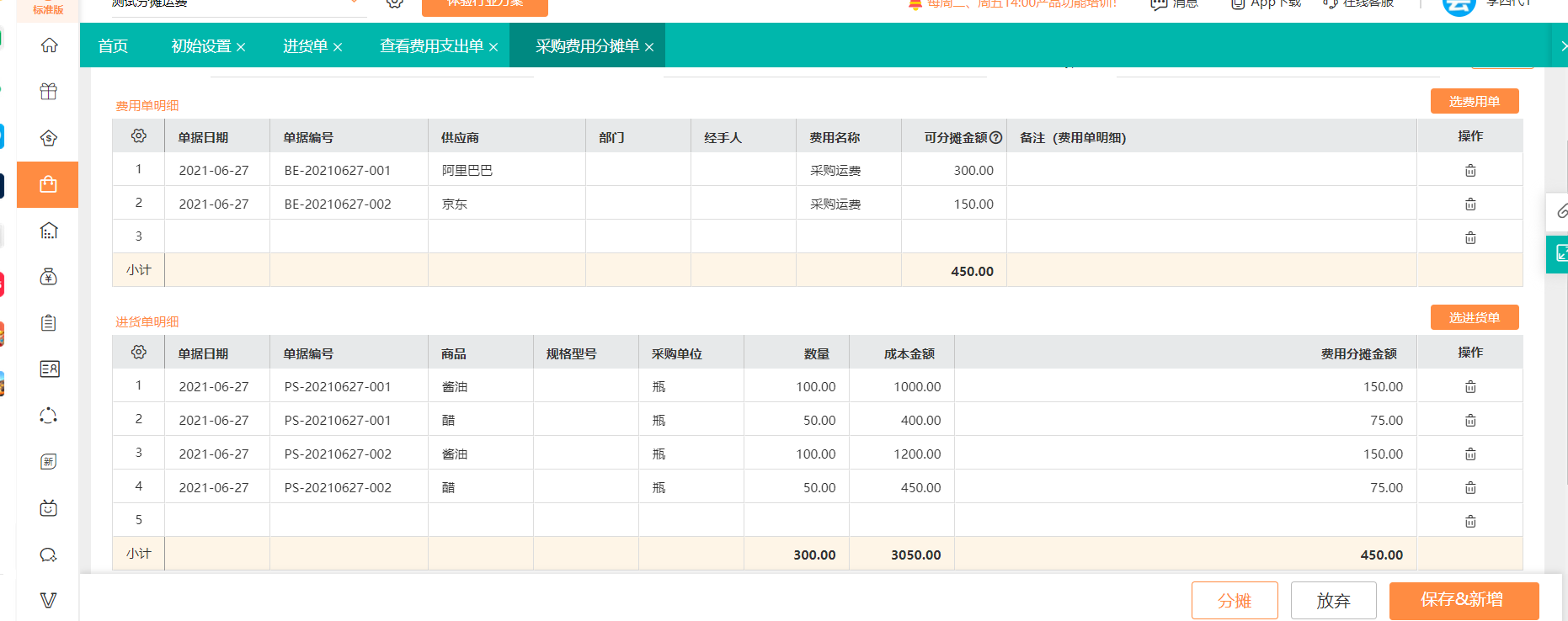This screenshot has width=1568, height=621.
Task: Delete the 阿里巴巴 expense row with trash icon
Action: 1469,171
